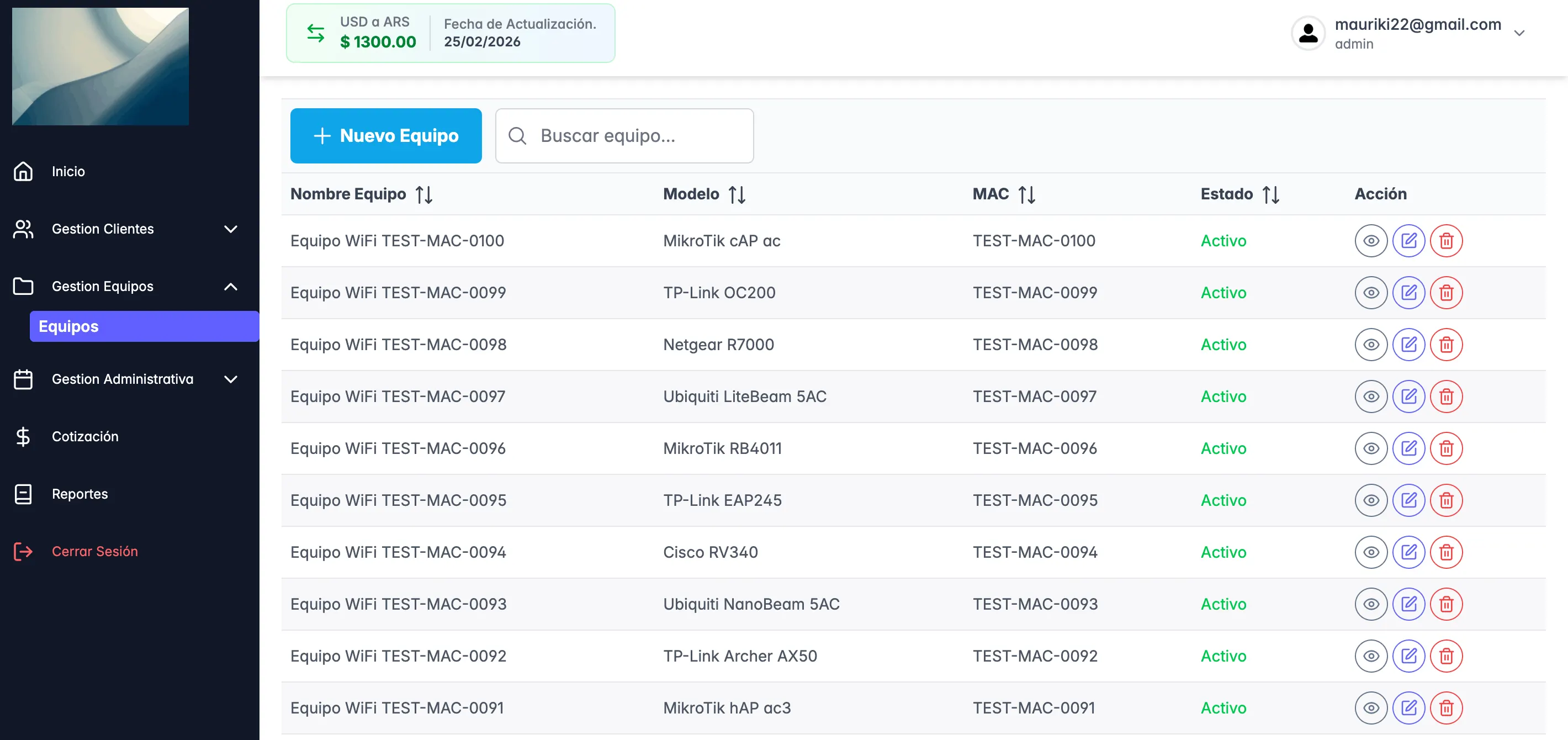This screenshot has width=1568, height=740.
Task: Click the USD to ARS exchange arrows icon
Action: coord(315,33)
